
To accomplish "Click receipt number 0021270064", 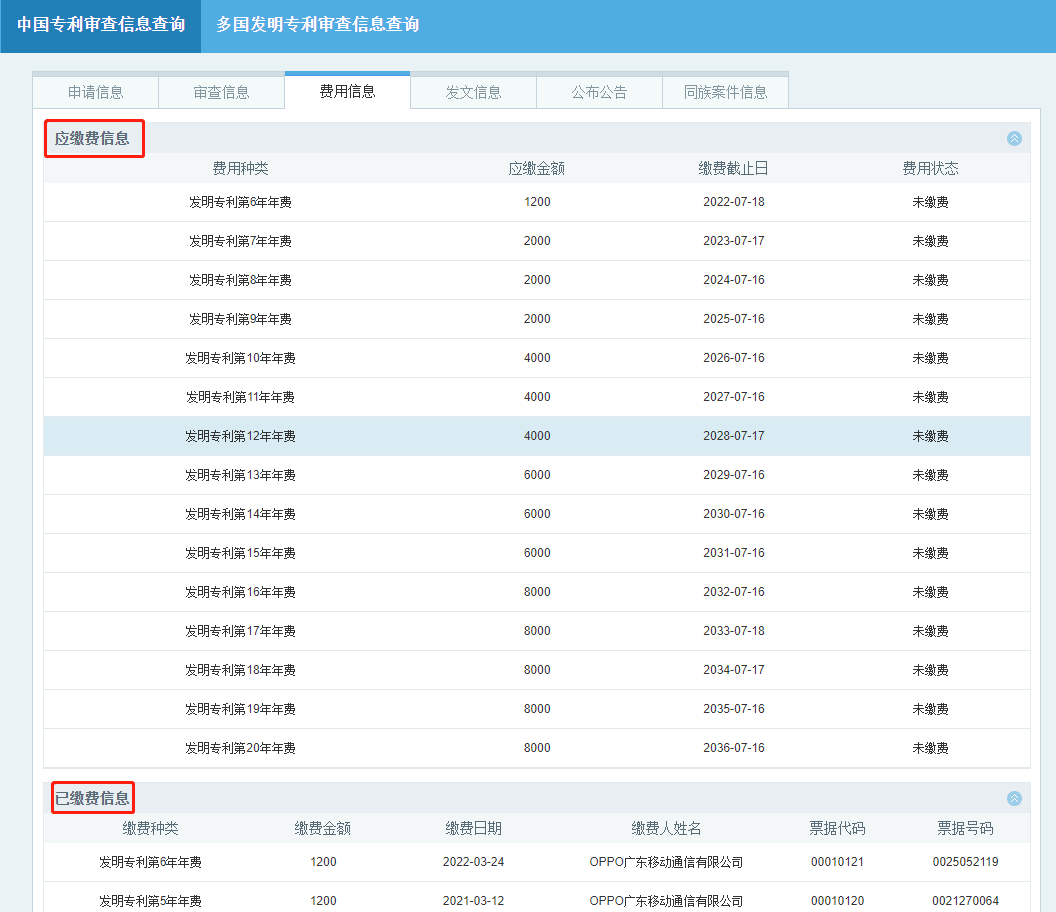I will coord(965,901).
